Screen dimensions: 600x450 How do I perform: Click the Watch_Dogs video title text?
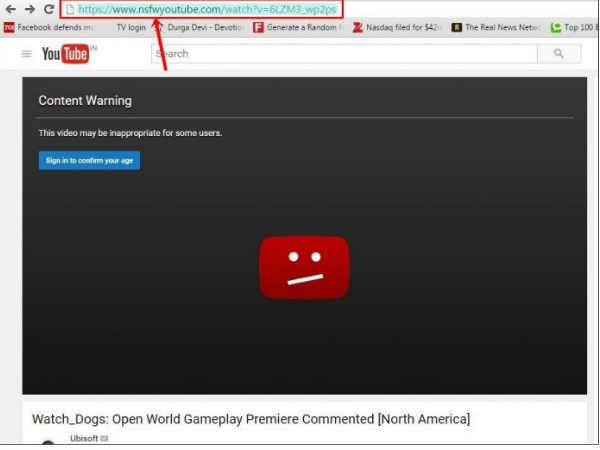(251, 419)
